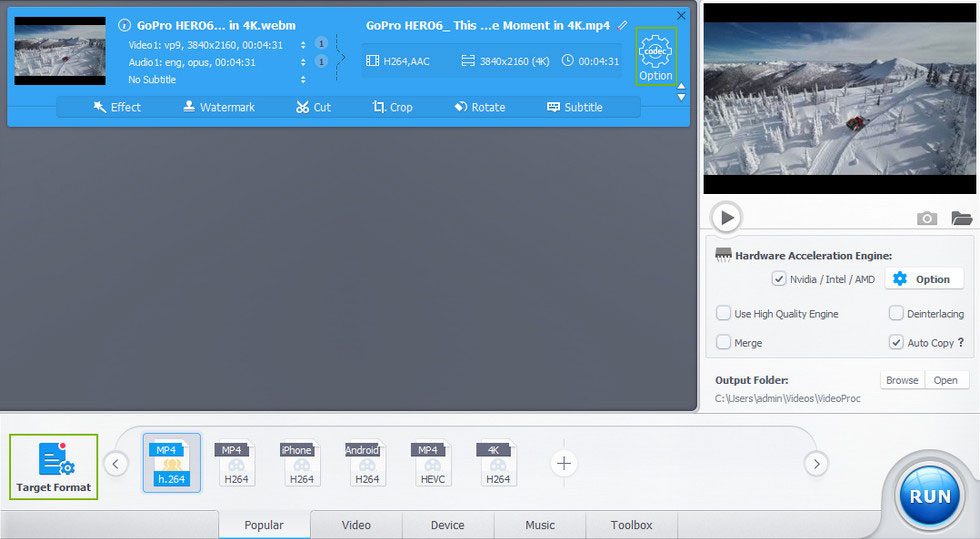Show earlier format presets with the left arrow
Screen dimensions: 980x539
116,464
